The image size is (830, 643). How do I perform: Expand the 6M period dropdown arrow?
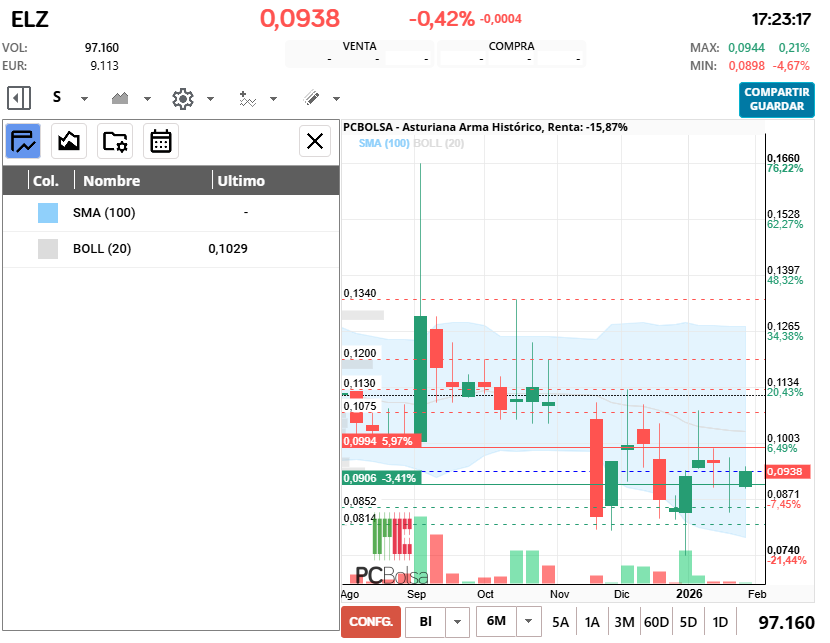click(530, 621)
